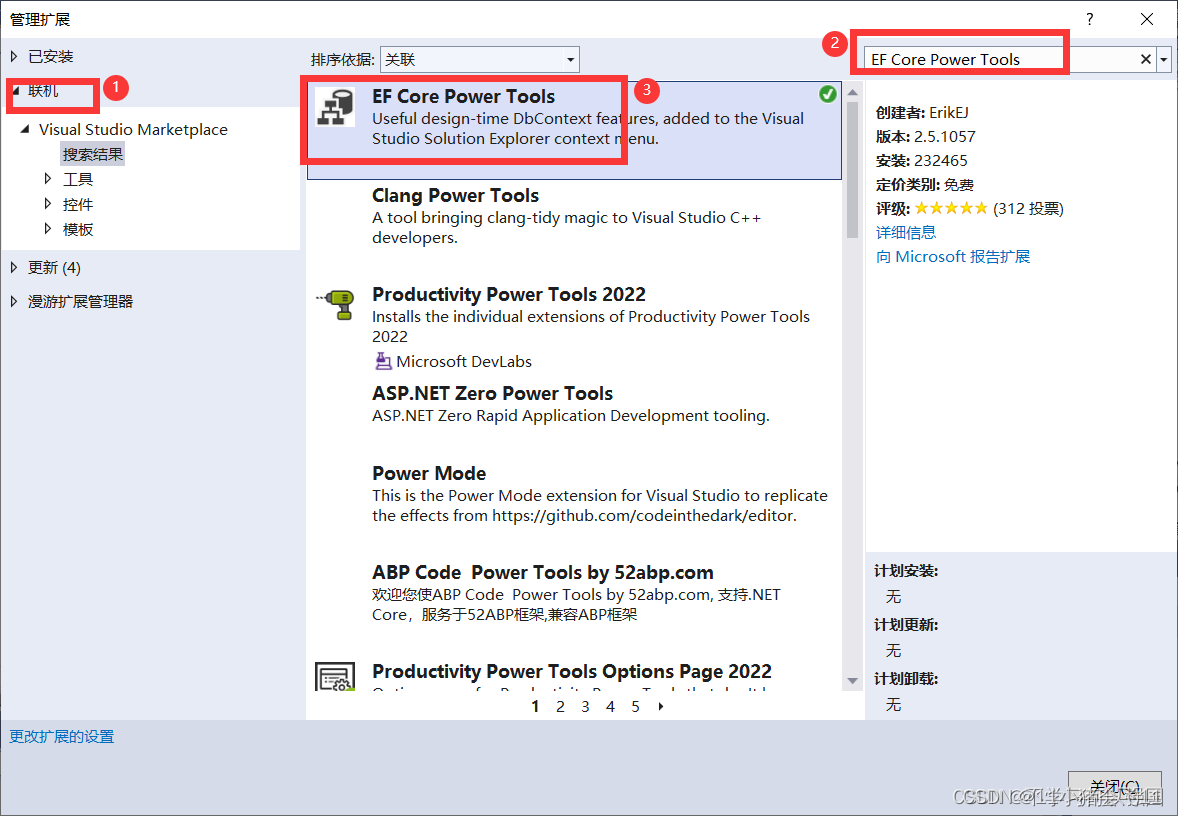Go to results page 2
The image size is (1178, 816).
click(x=560, y=706)
